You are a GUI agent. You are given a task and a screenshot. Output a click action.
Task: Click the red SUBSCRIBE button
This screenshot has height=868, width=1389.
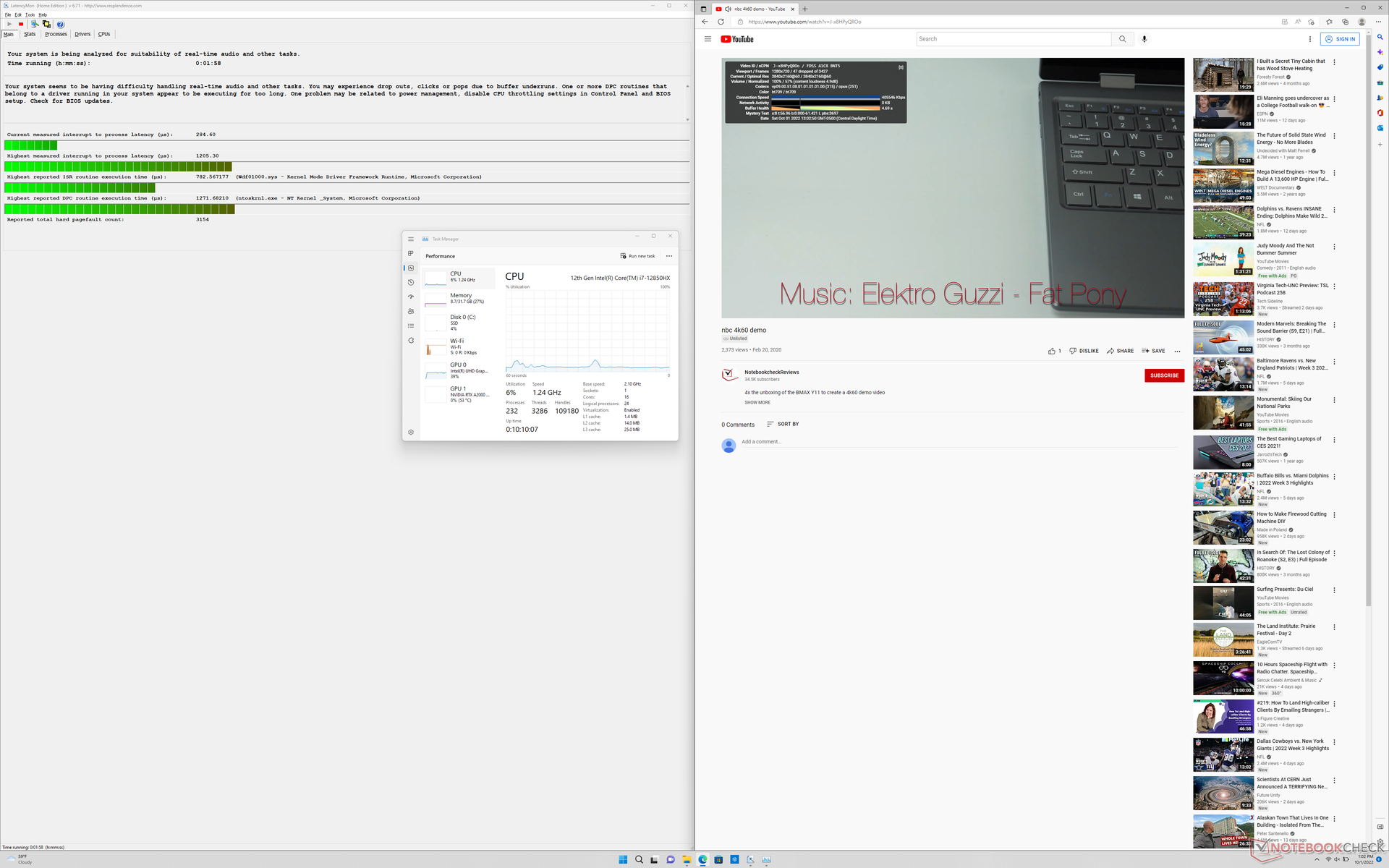pos(1163,375)
